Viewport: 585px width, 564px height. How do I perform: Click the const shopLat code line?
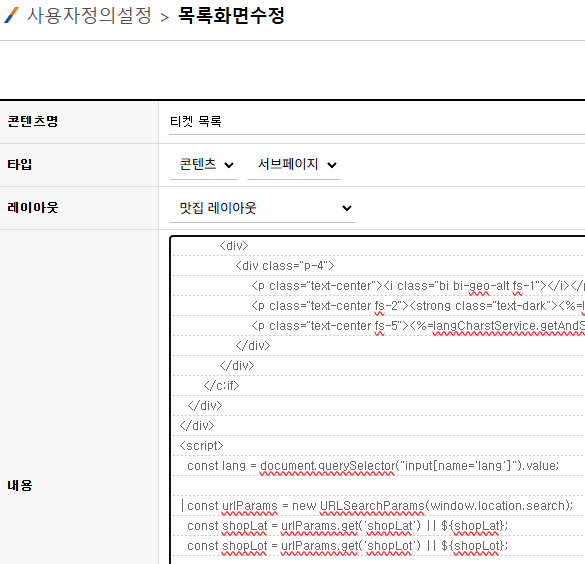(x=347, y=526)
